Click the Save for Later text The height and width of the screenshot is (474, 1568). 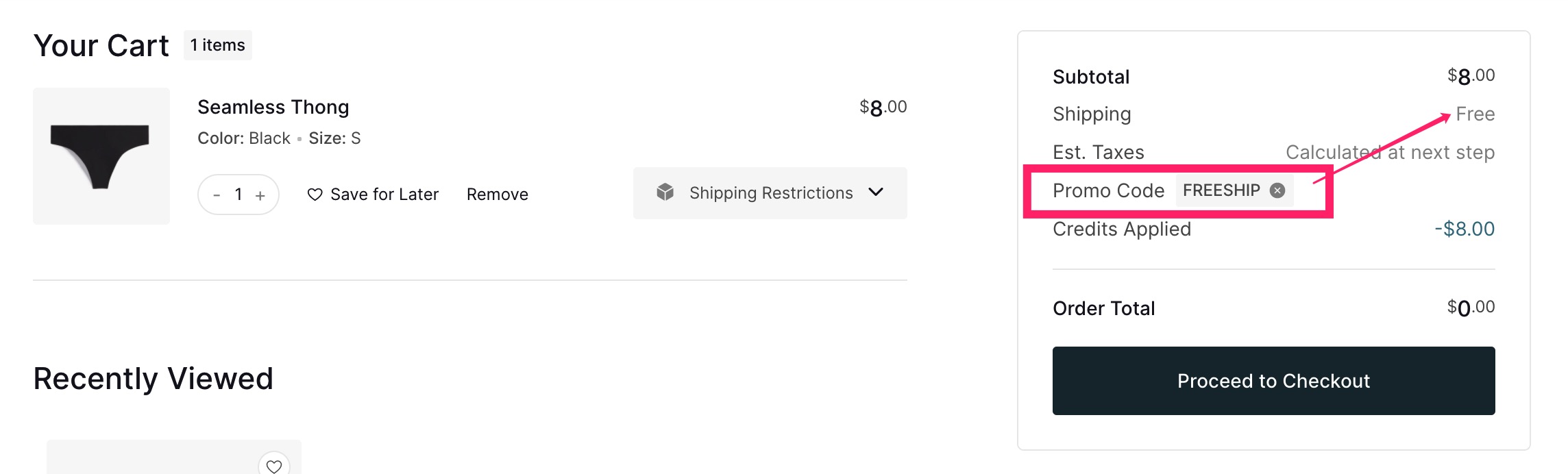[x=384, y=195]
